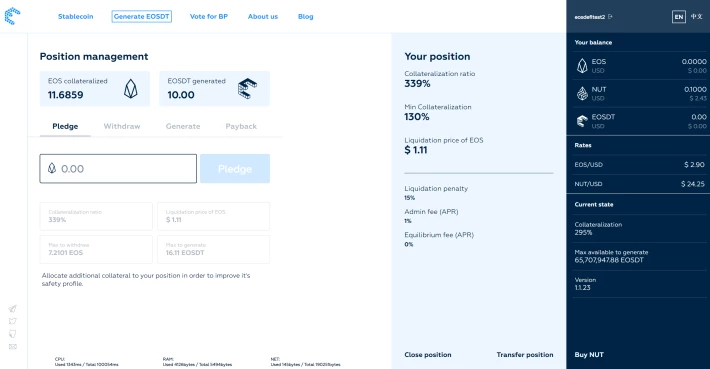Image resolution: width=710 pixels, height=369 pixels.
Task: Switch to the Generate tab
Action: [x=183, y=126]
